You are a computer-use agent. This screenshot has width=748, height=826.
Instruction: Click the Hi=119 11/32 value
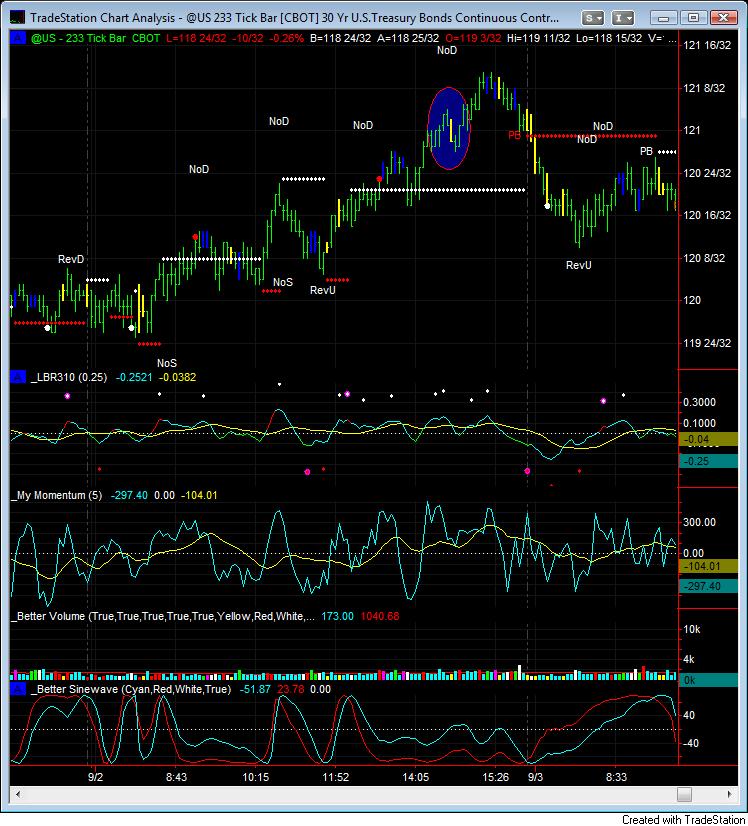(x=538, y=38)
